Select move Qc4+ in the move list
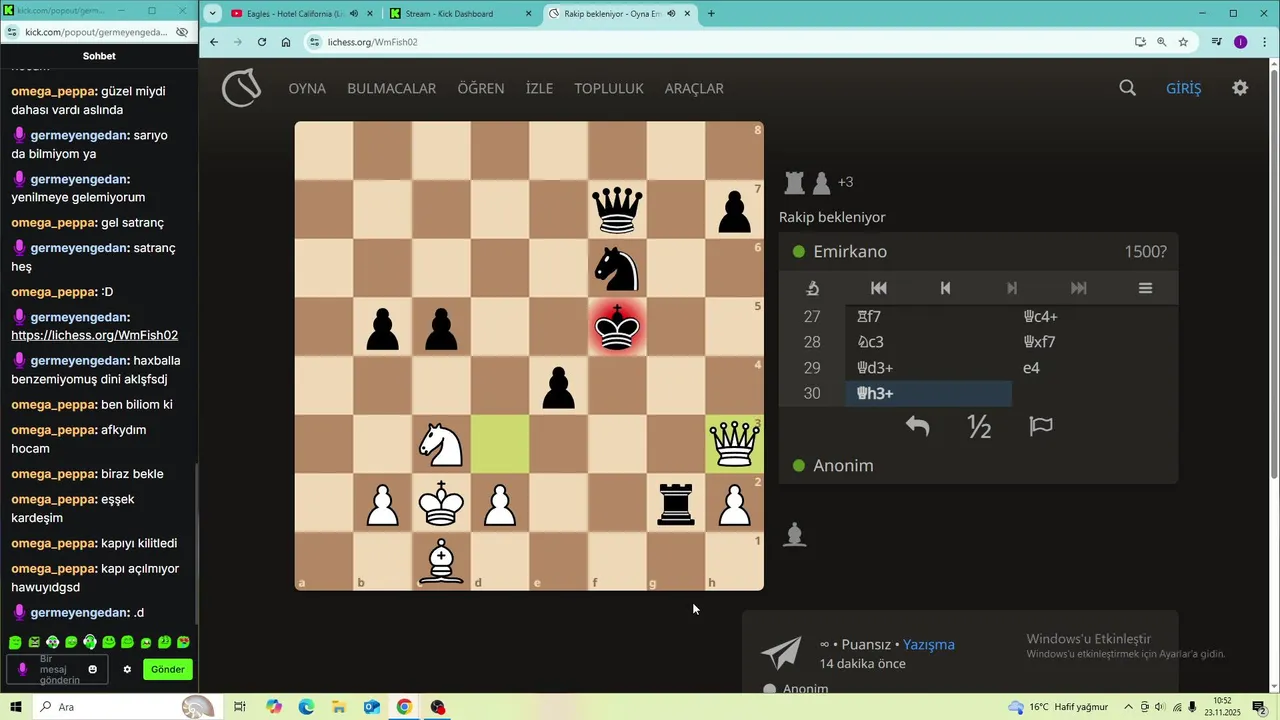1280x720 pixels. click(1095, 316)
